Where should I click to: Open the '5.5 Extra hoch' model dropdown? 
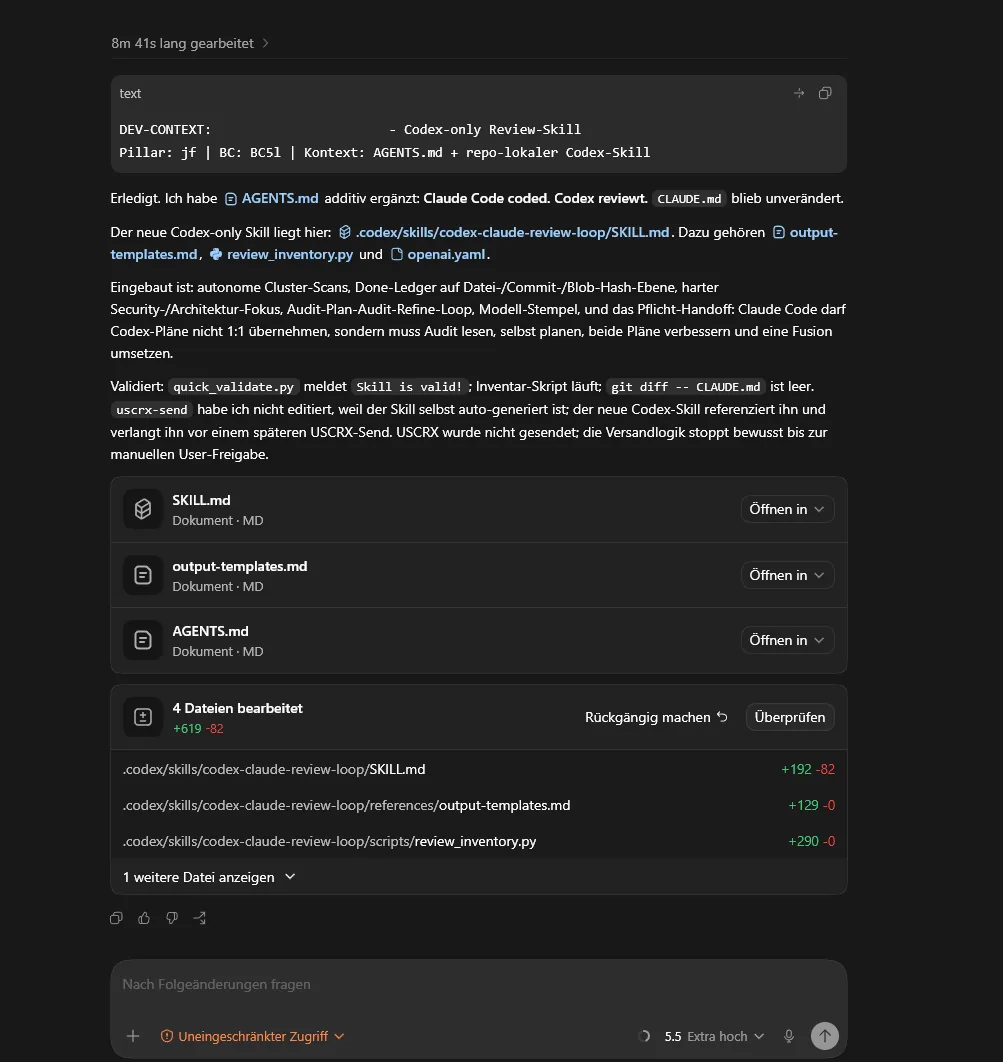pos(714,1036)
